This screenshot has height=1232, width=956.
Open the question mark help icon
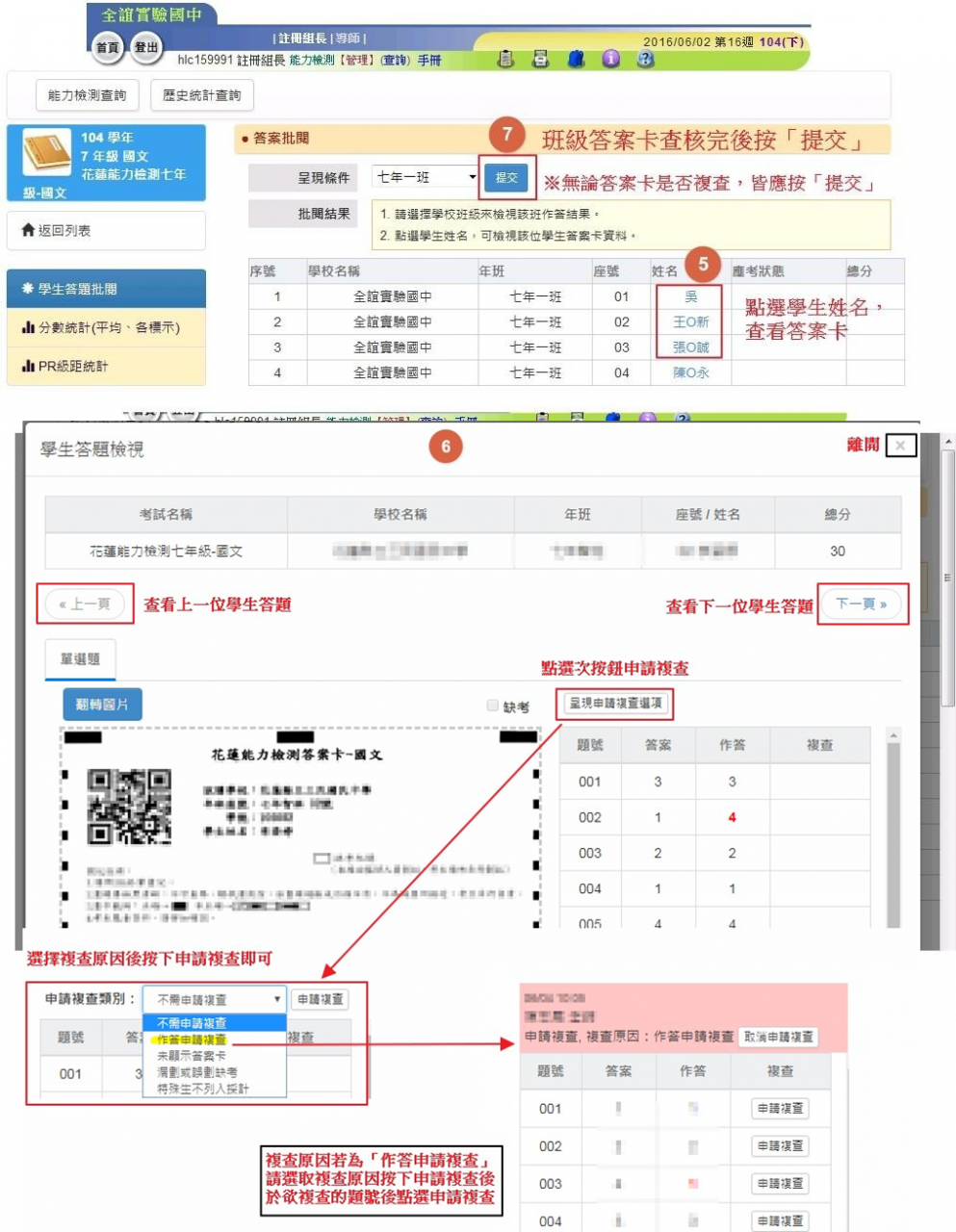645,59
